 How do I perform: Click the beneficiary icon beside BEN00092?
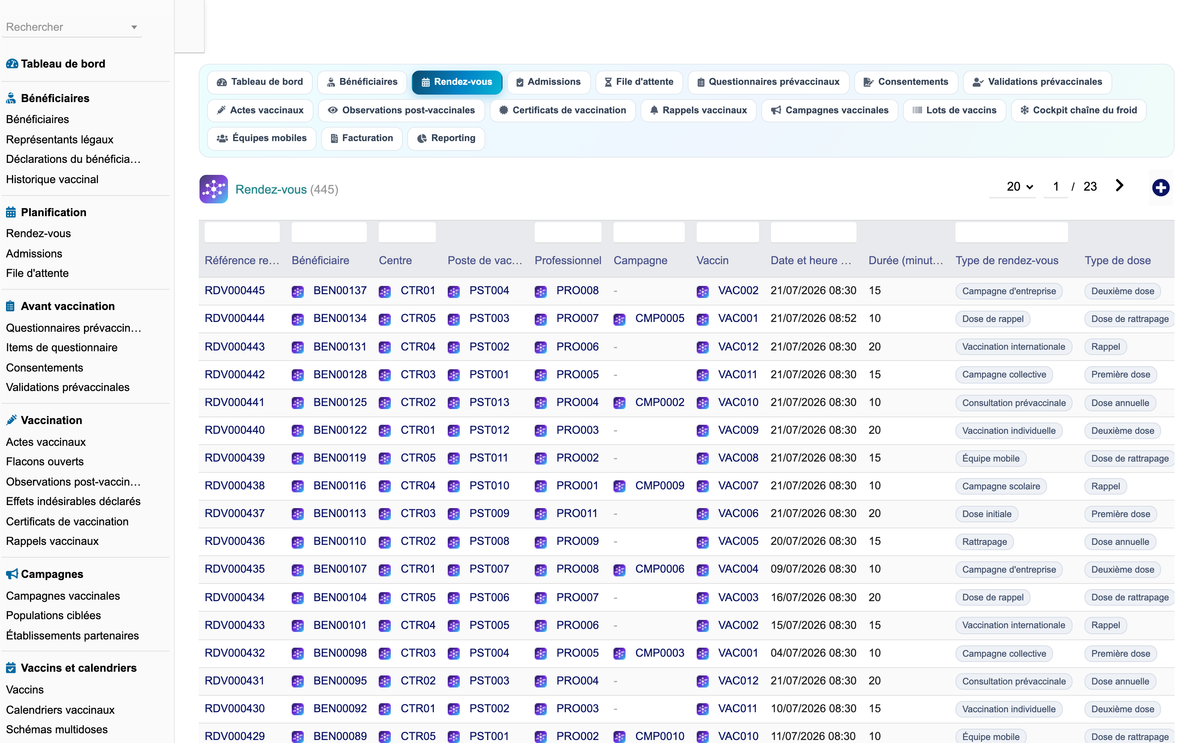coord(297,709)
